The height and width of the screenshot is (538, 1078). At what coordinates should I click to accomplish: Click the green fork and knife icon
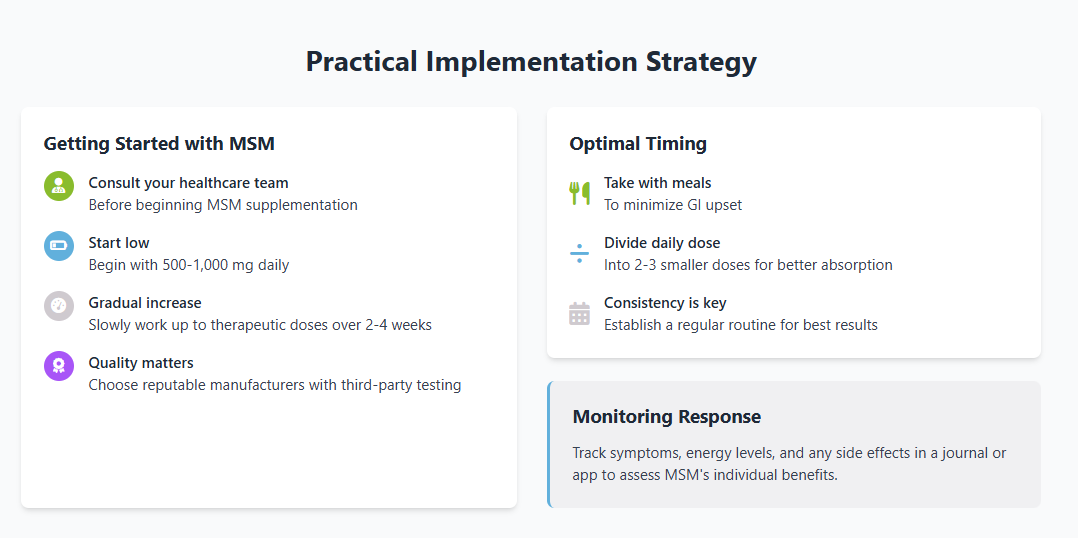pyautogui.click(x=580, y=193)
